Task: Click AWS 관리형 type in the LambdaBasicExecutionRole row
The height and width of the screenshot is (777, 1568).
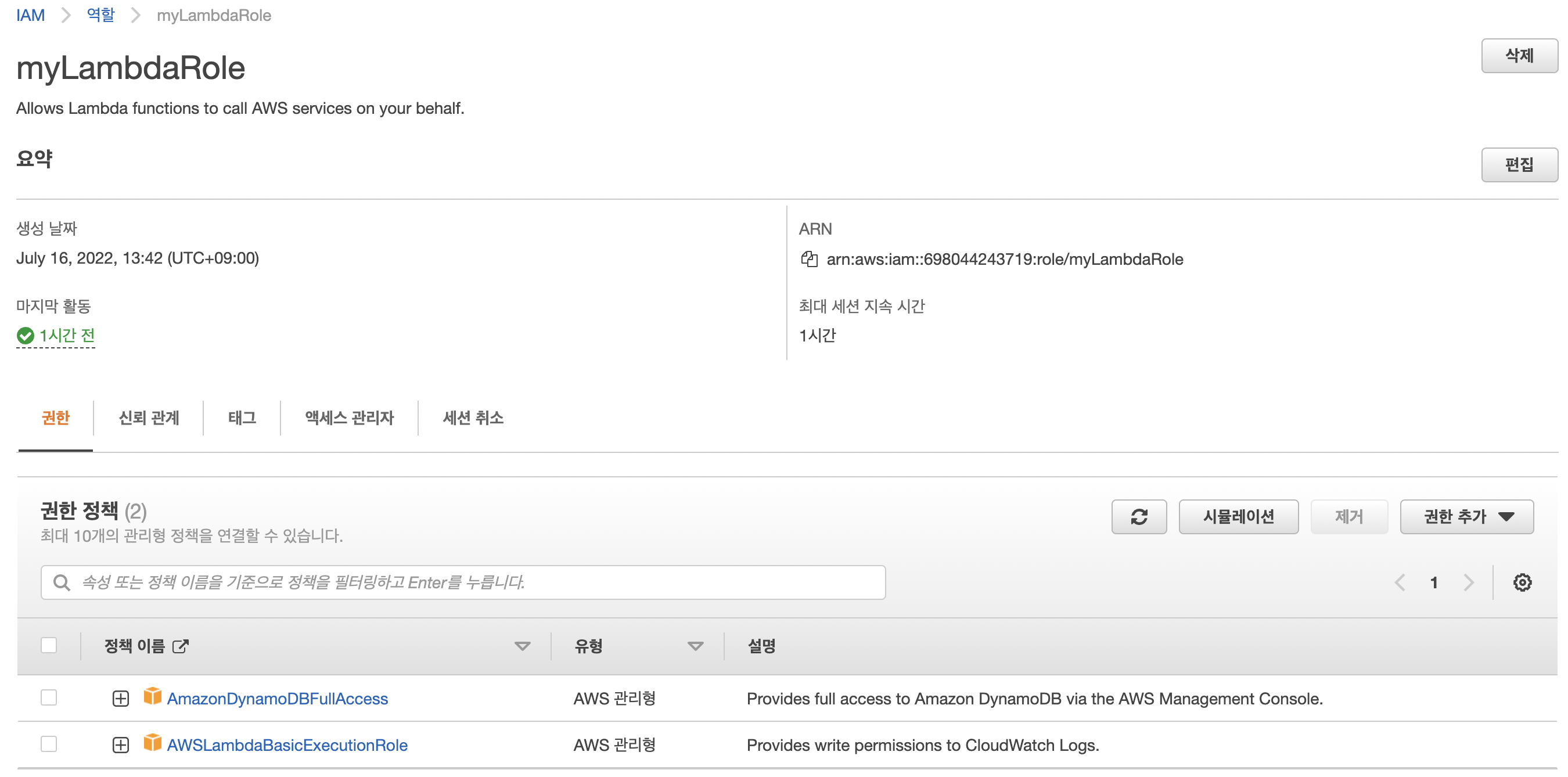Action: pos(614,744)
